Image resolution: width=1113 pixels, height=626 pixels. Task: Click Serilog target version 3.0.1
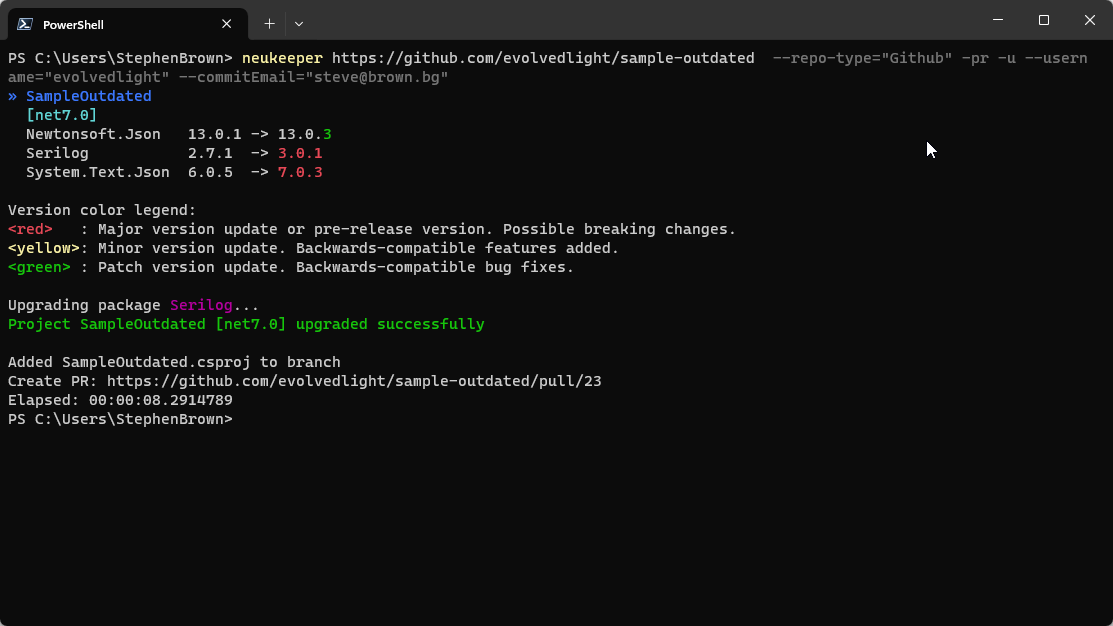(x=300, y=153)
